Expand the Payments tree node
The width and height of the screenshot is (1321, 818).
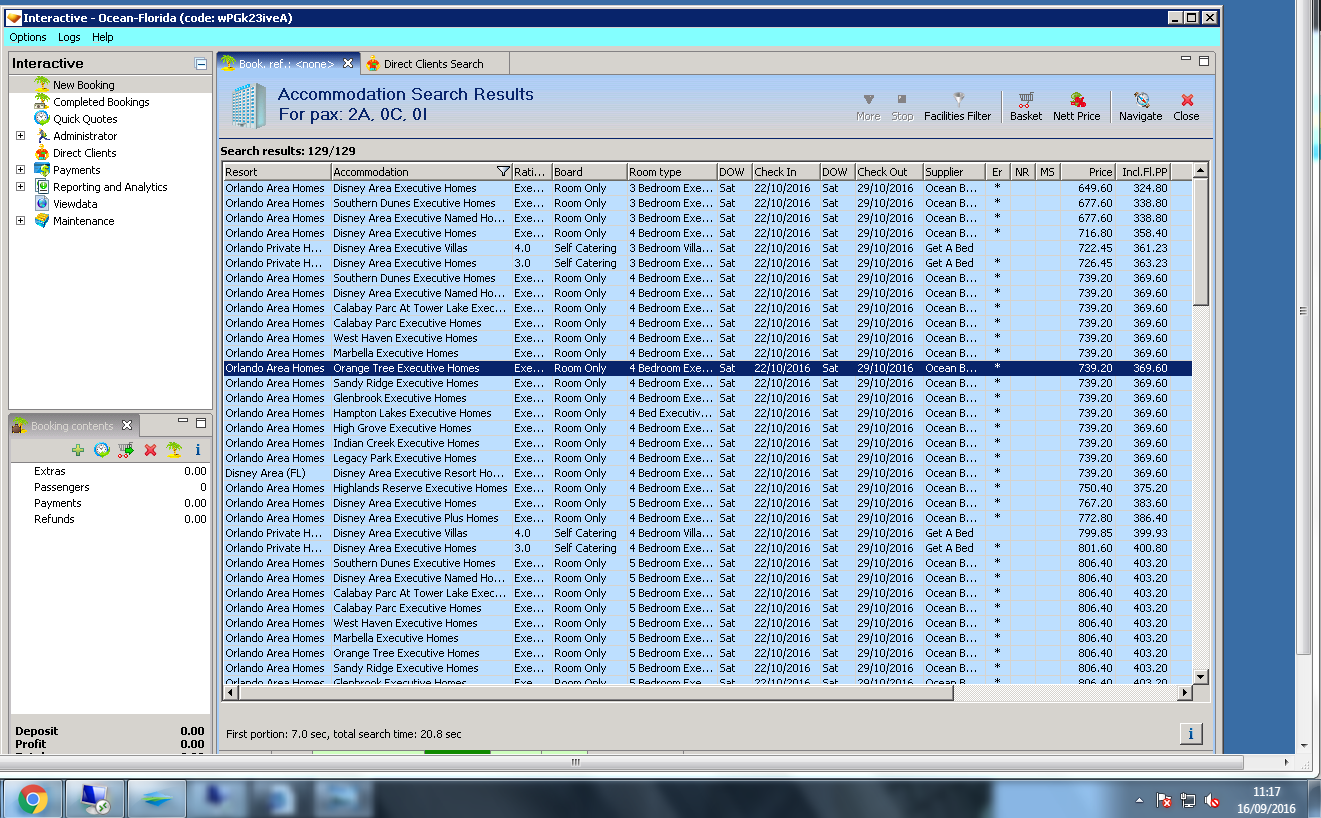(x=20, y=170)
